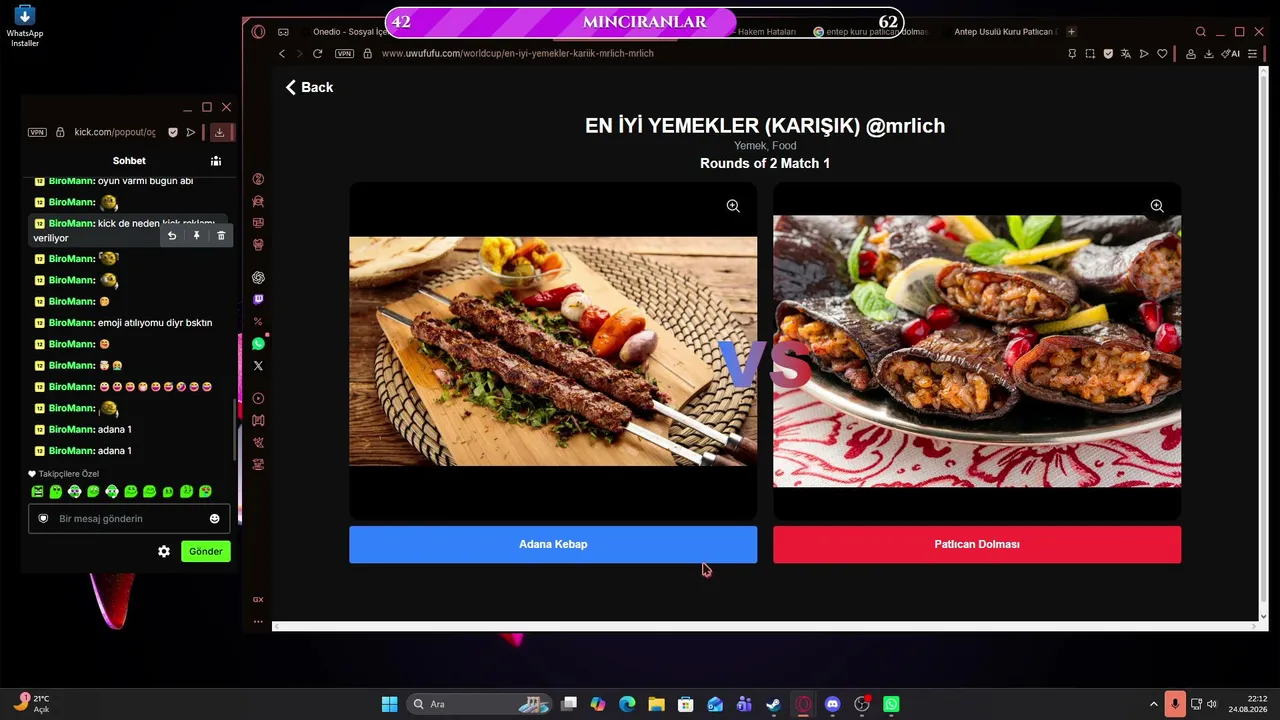This screenshot has width=1280, height=720.
Task: Reload the uwufufu page
Action: click(x=318, y=53)
